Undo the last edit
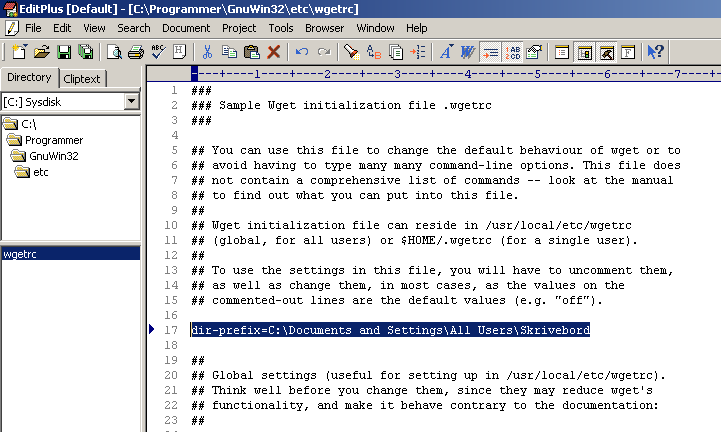The image size is (721, 432). 302,52
